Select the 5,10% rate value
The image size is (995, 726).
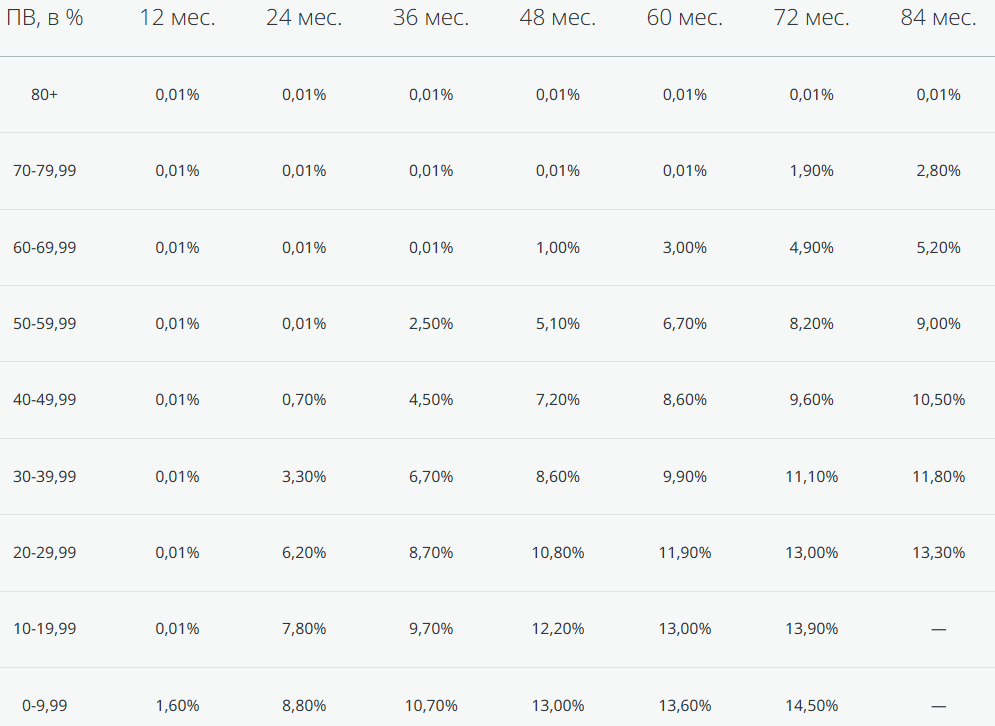[558, 324]
